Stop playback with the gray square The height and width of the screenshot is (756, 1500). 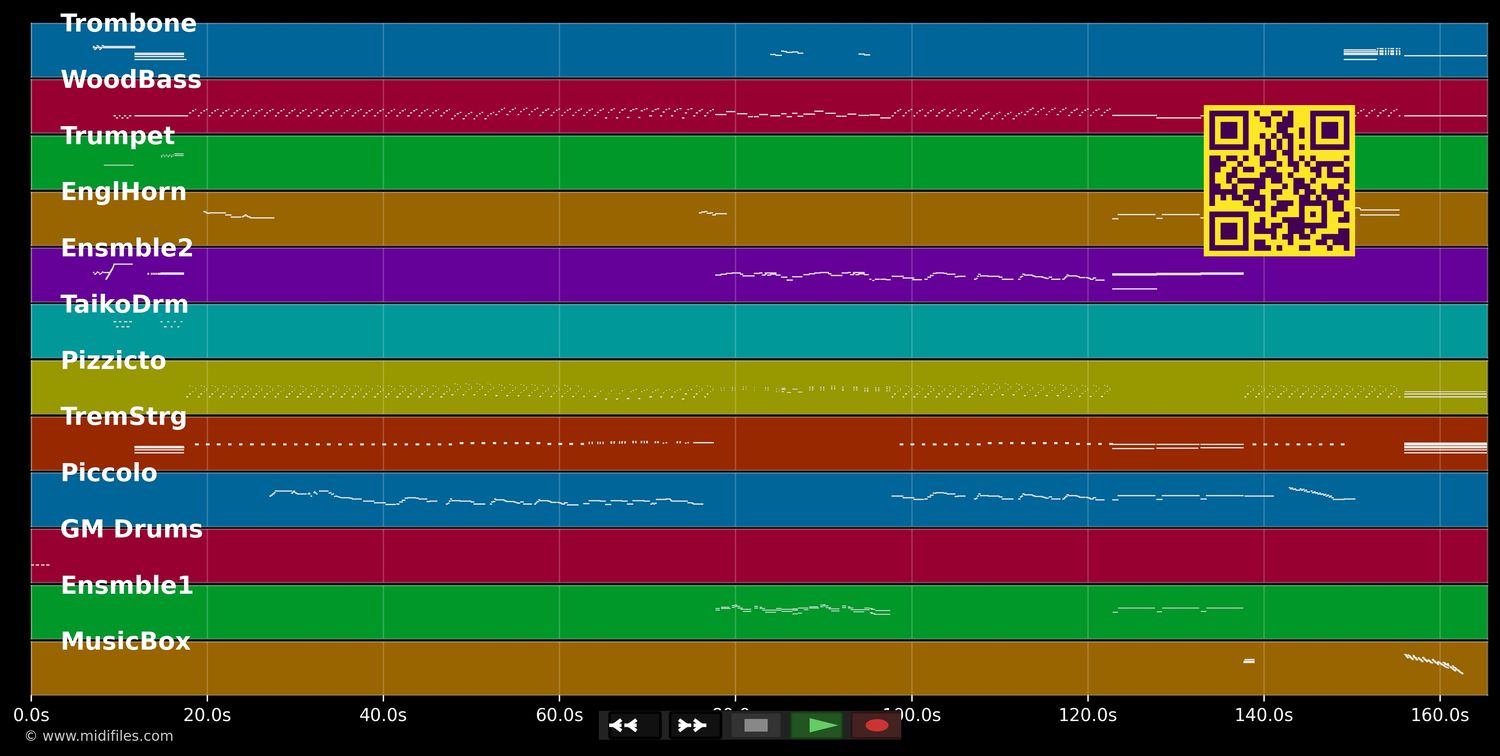756,725
